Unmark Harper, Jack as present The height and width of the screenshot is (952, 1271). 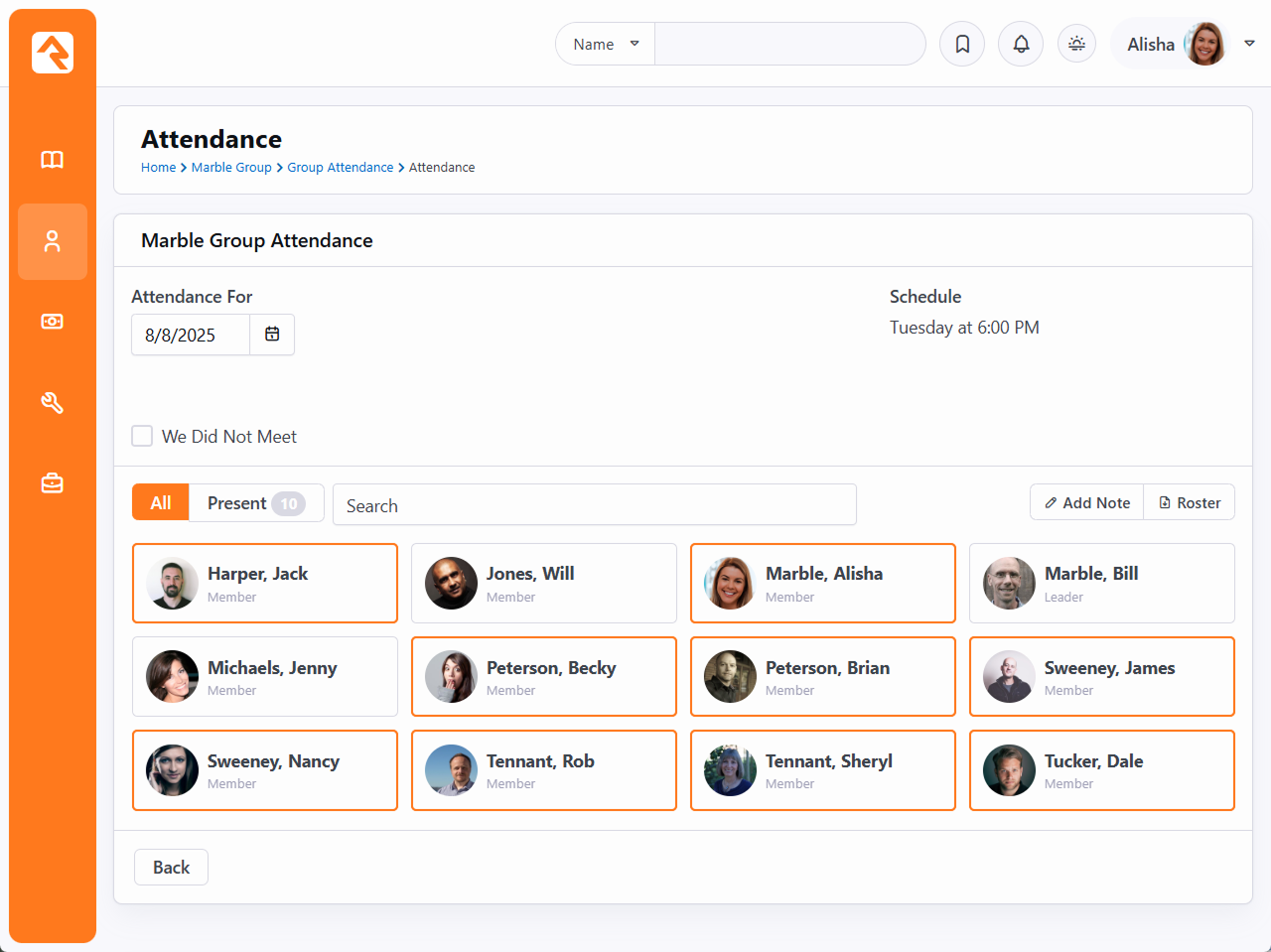[264, 584]
